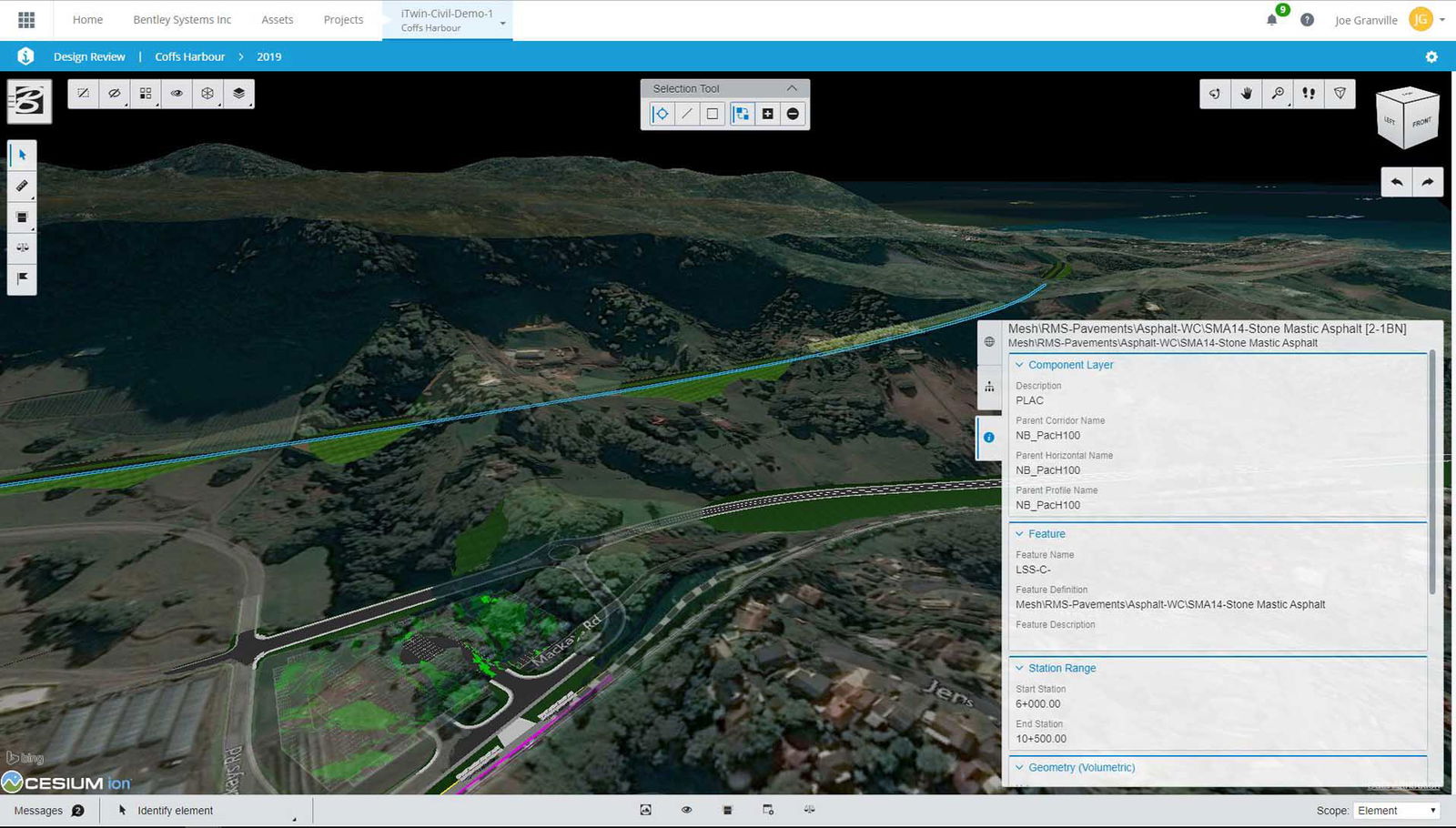This screenshot has width=1456, height=828.
Task: Open the Pan hand tool
Action: point(1247,94)
